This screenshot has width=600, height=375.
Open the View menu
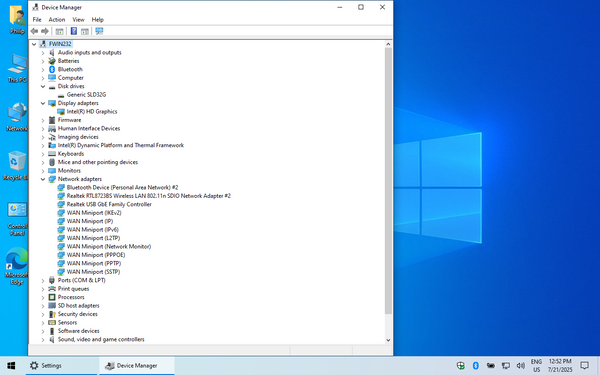pyautogui.click(x=78, y=20)
